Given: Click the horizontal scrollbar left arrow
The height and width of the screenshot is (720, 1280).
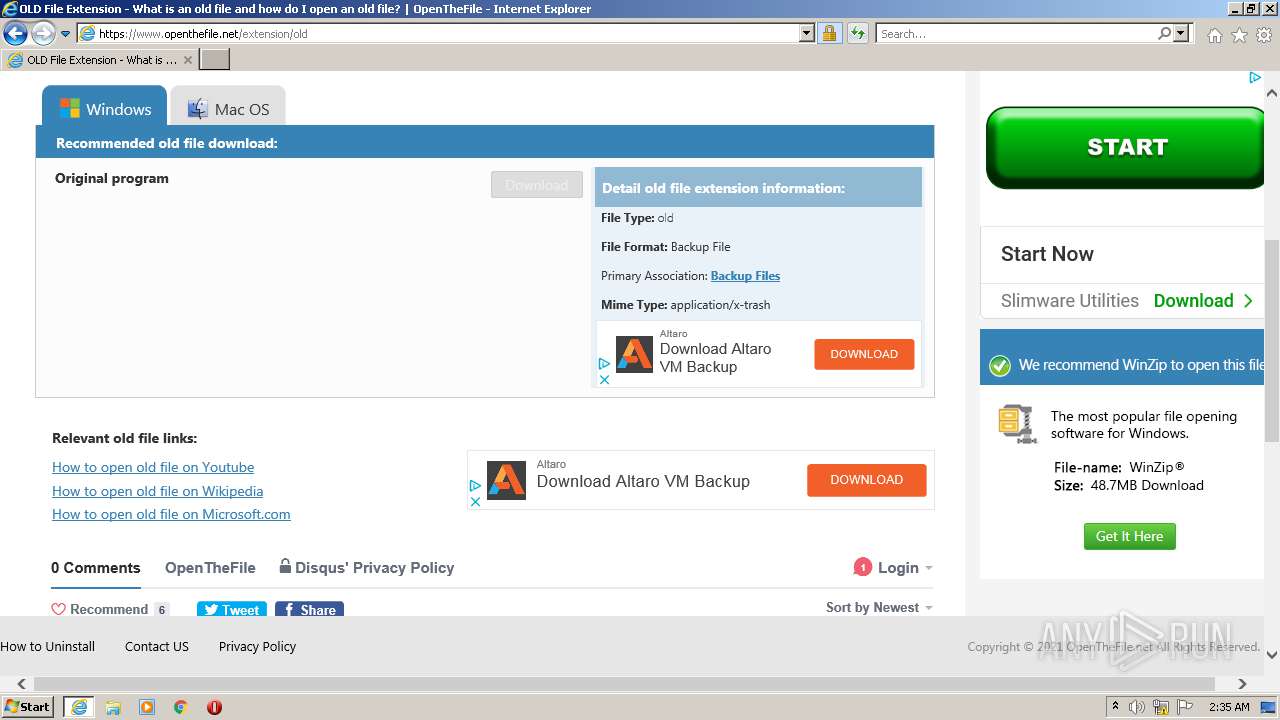Looking at the screenshot, I should coord(22,684).
